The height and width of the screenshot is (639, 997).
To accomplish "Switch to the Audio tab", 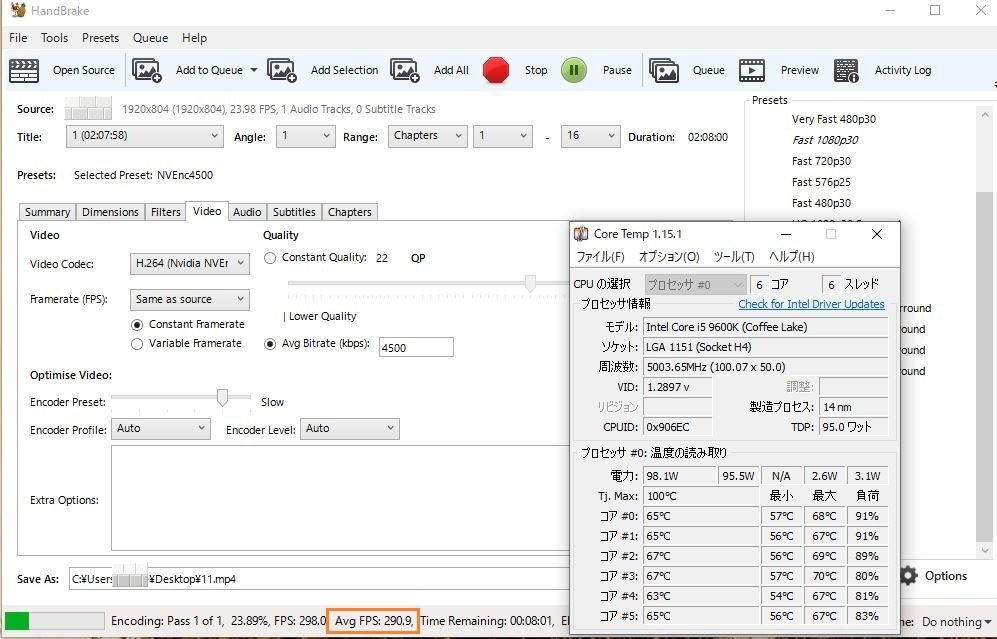I will (x=247, y=212).
